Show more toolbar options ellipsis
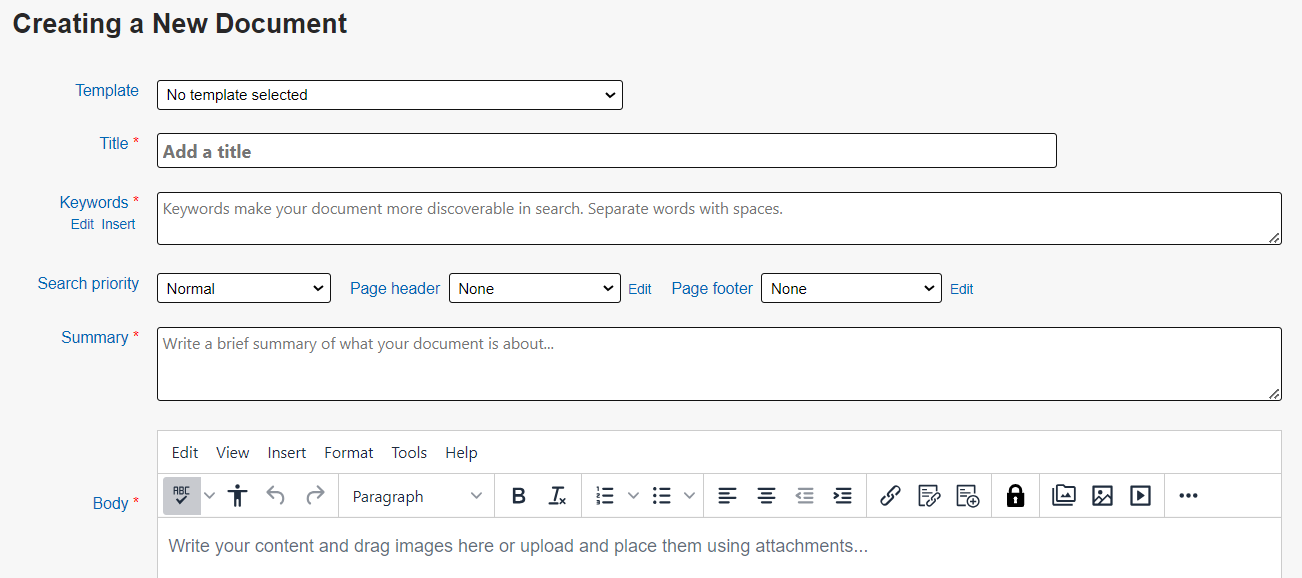This screenshot has width=1302, height=578. 1188,496
